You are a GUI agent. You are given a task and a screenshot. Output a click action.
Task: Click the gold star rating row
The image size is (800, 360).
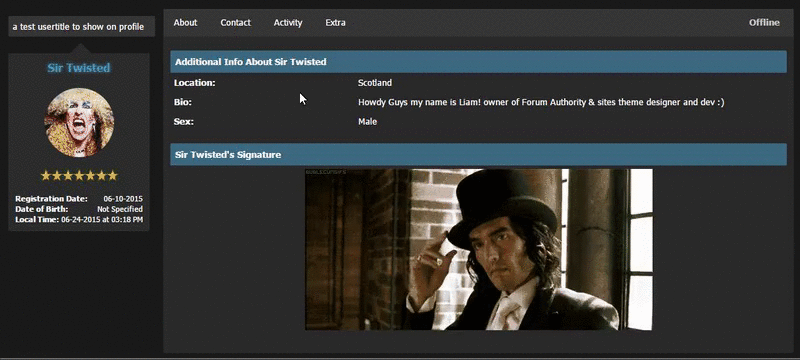(x=79, y=176)
